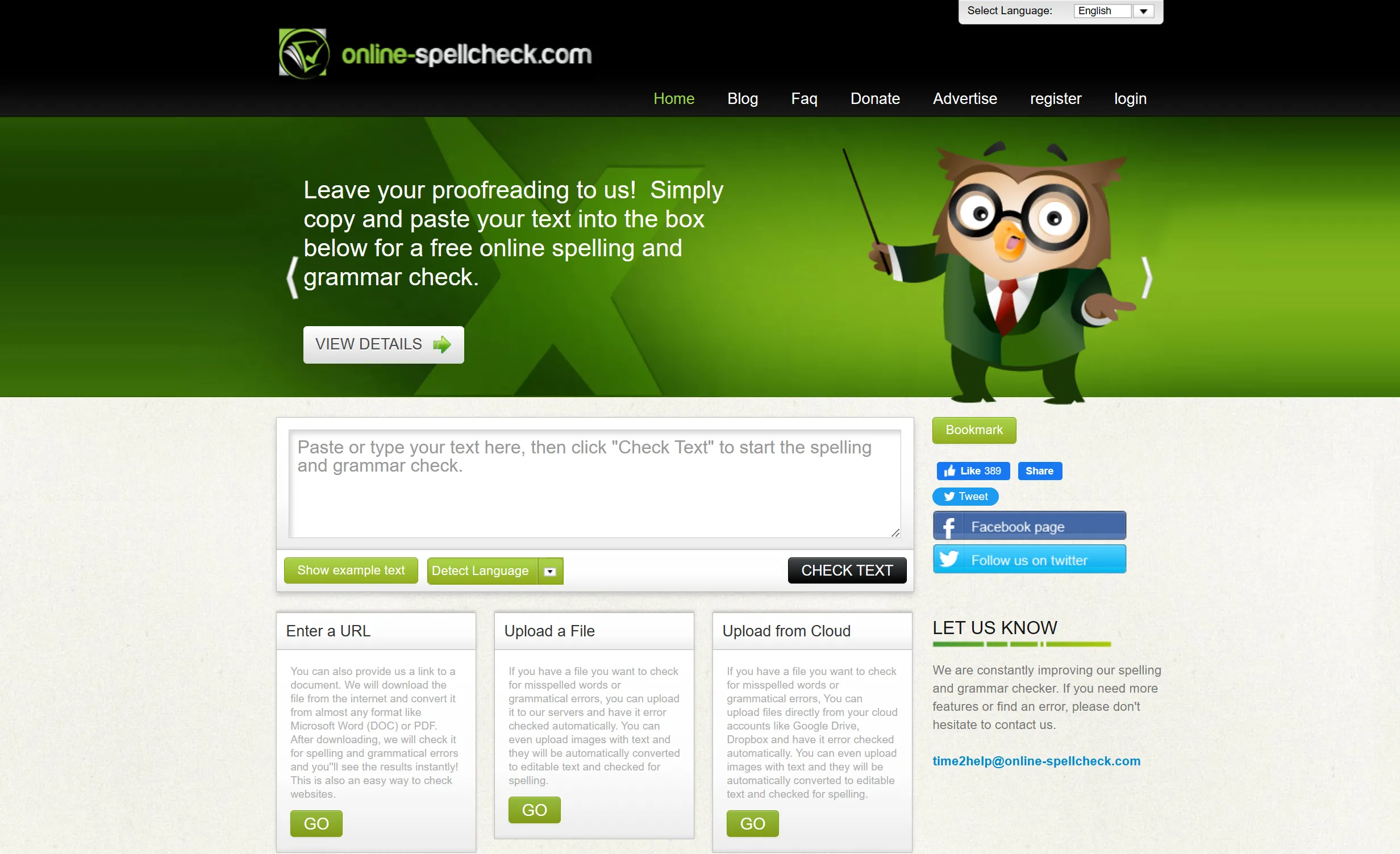Click the Show example text button
Viewport: 1400px width, 854px height.
pyautogui.click(x=351, y=571)
